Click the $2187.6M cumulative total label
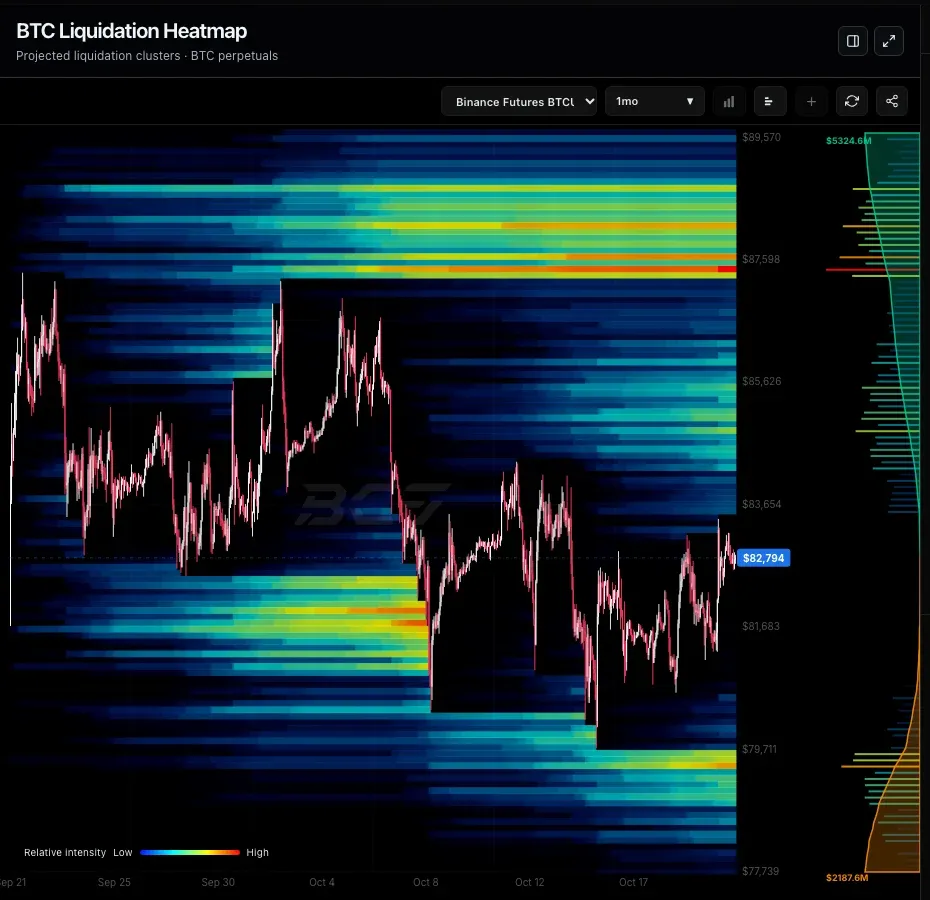Screen dimensions: 930x900 [847, 877]
